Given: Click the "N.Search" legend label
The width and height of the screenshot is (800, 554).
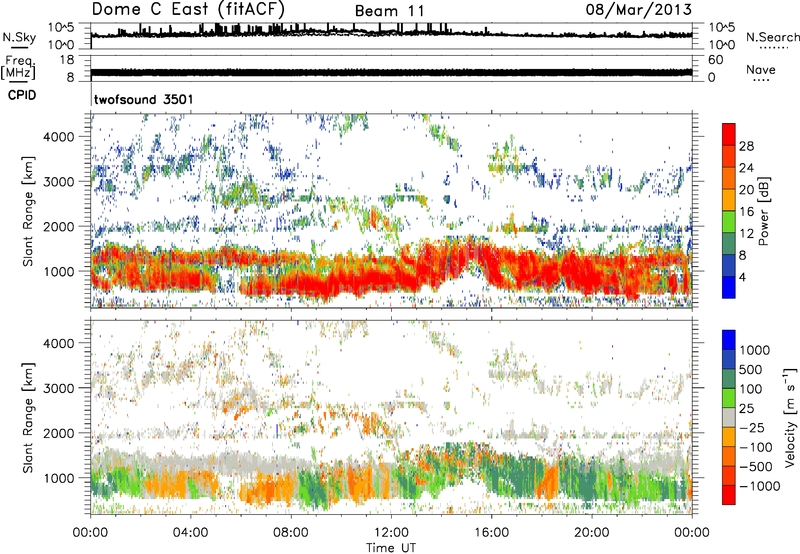Looking at the screenshot, I should click(773, 37).
